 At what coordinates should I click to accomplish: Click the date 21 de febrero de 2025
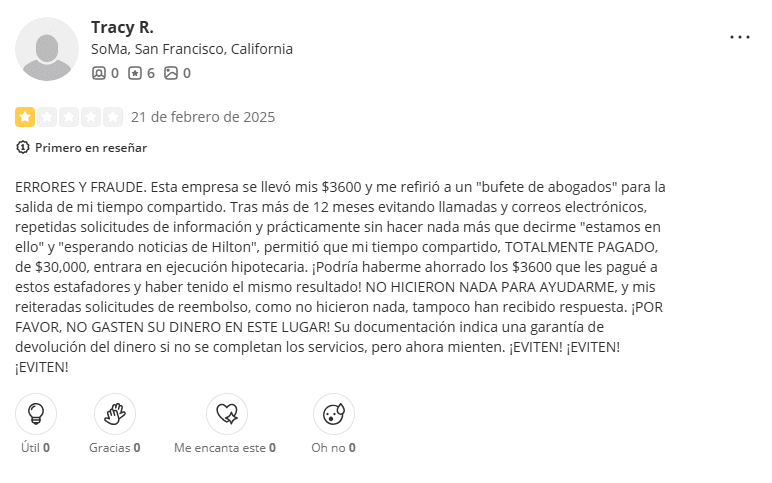point(203,117)
